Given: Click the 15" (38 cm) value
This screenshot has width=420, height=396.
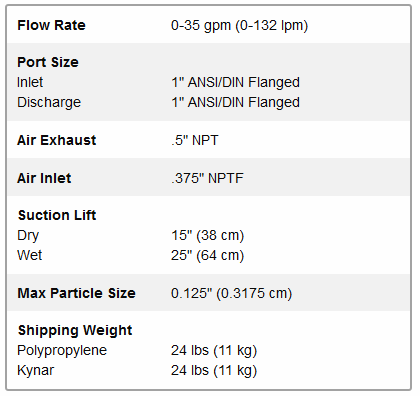Looking at the screenshot, I should coord(208,236).
